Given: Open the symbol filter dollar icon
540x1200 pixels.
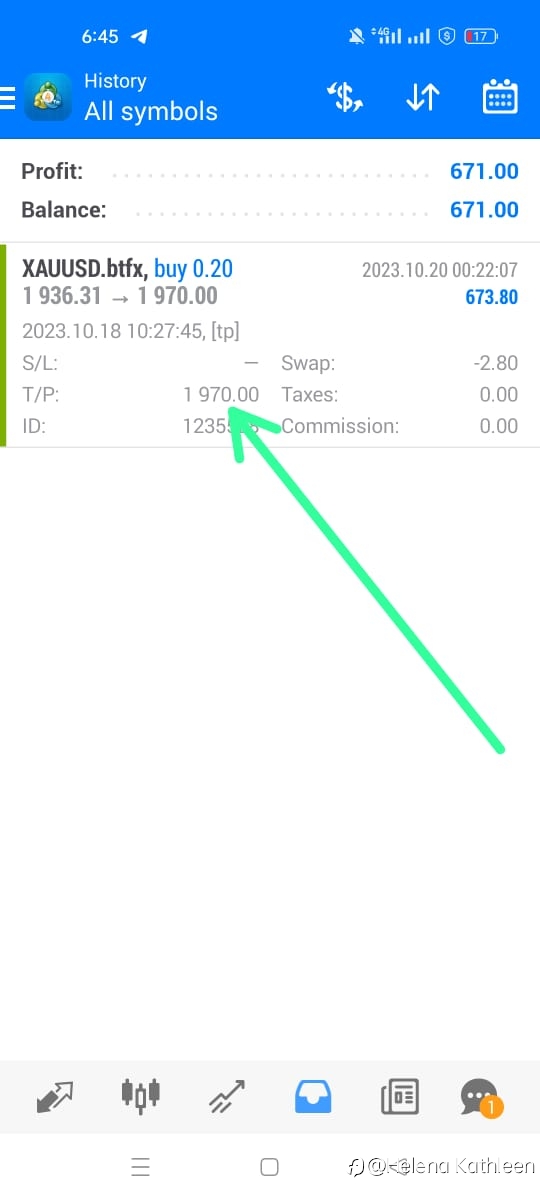Looking at the screenshot, I should [345, 97].
